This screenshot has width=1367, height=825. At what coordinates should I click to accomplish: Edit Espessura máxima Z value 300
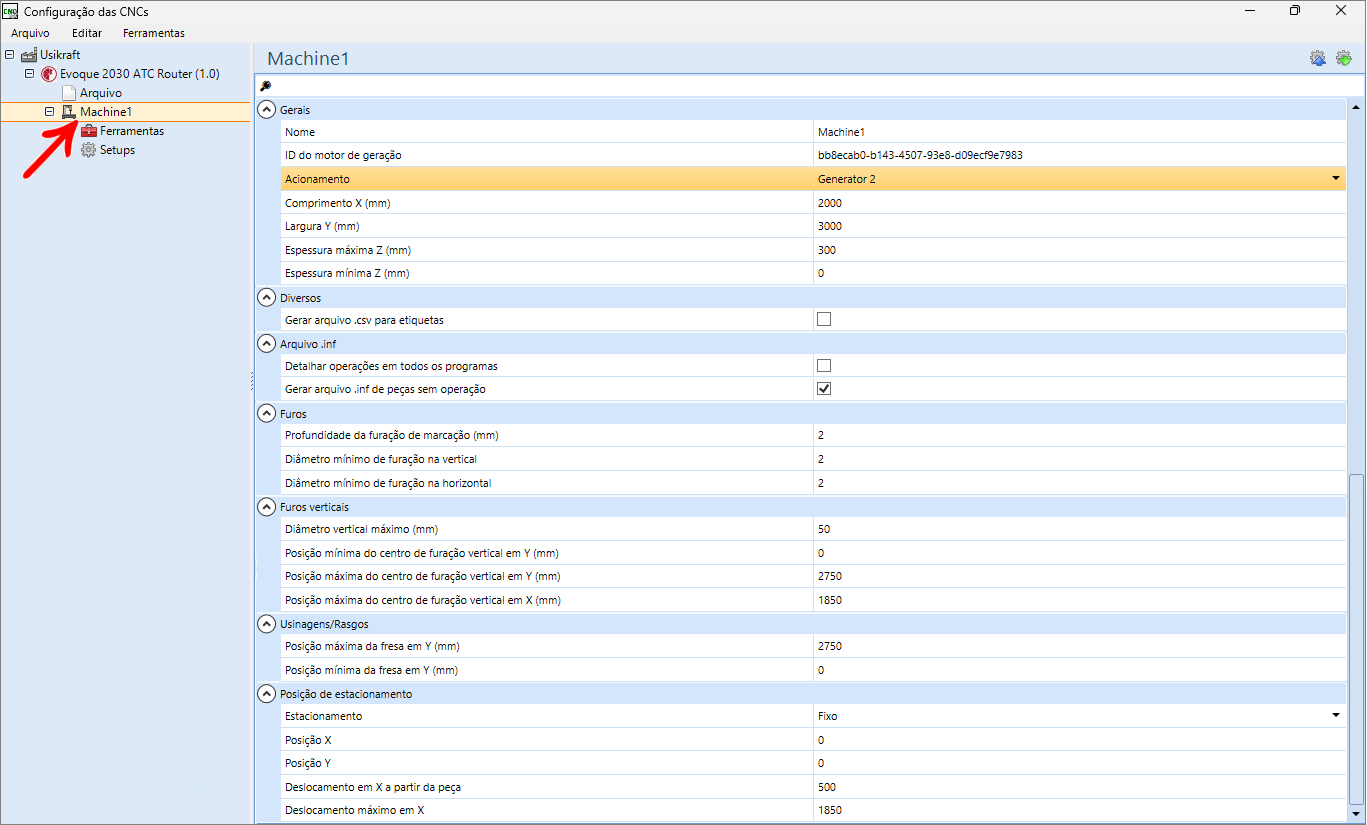(x=1079, y=250)
